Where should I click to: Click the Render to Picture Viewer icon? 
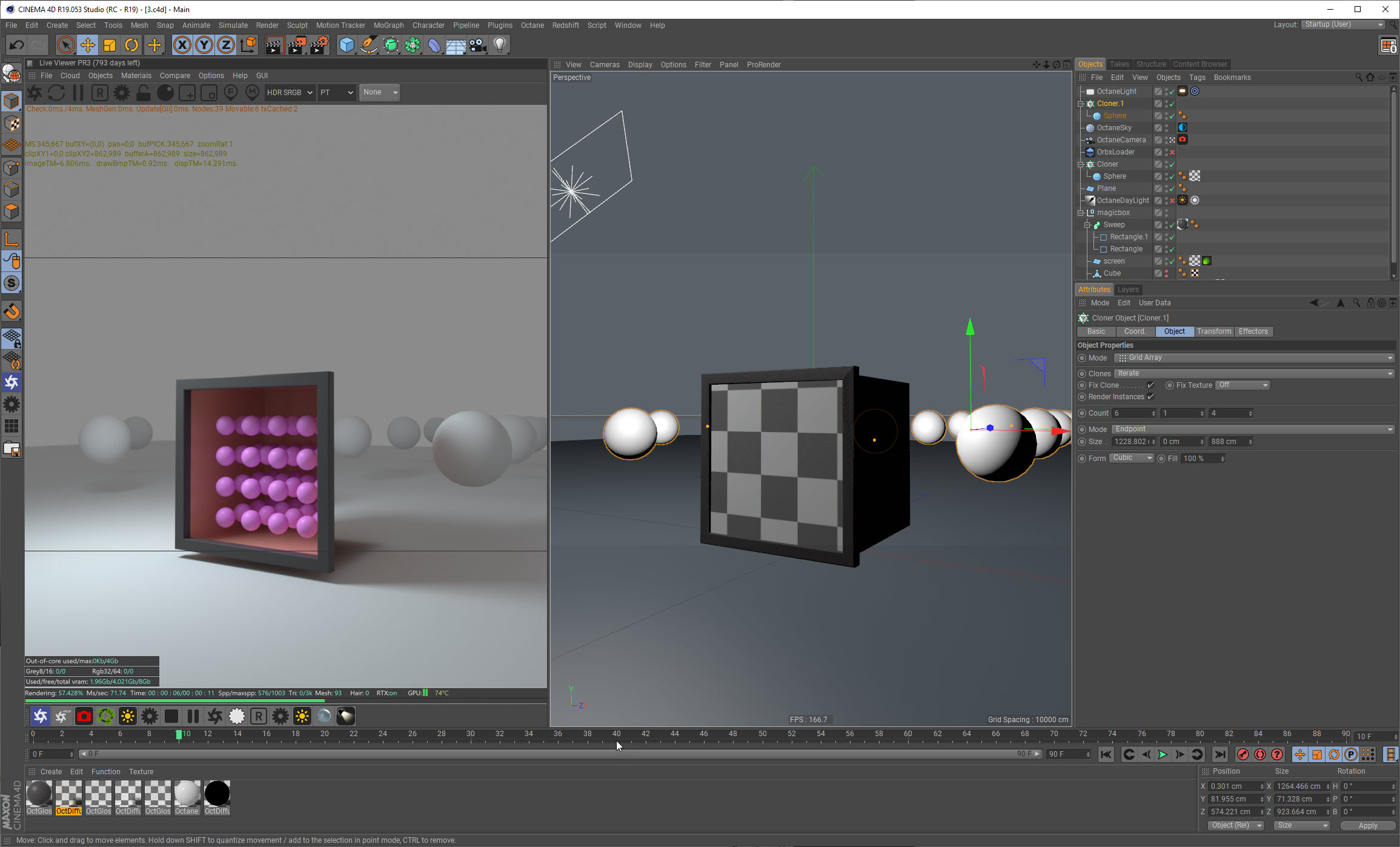point(296,45)
